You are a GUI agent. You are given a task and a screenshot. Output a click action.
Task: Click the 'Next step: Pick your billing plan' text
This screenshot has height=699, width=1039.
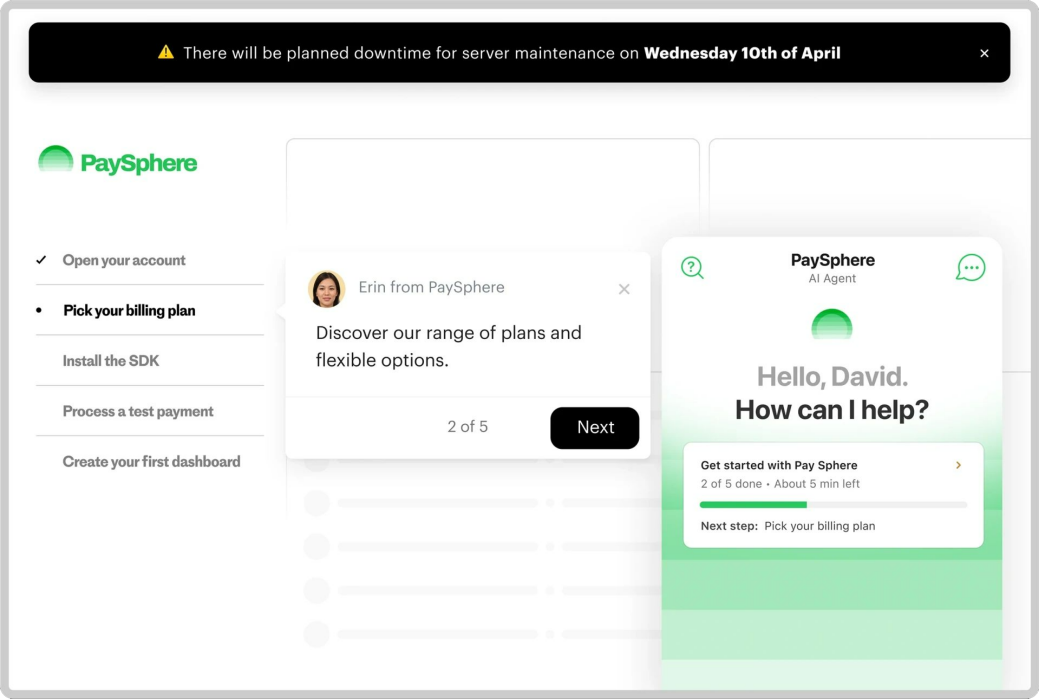point(787,526)
